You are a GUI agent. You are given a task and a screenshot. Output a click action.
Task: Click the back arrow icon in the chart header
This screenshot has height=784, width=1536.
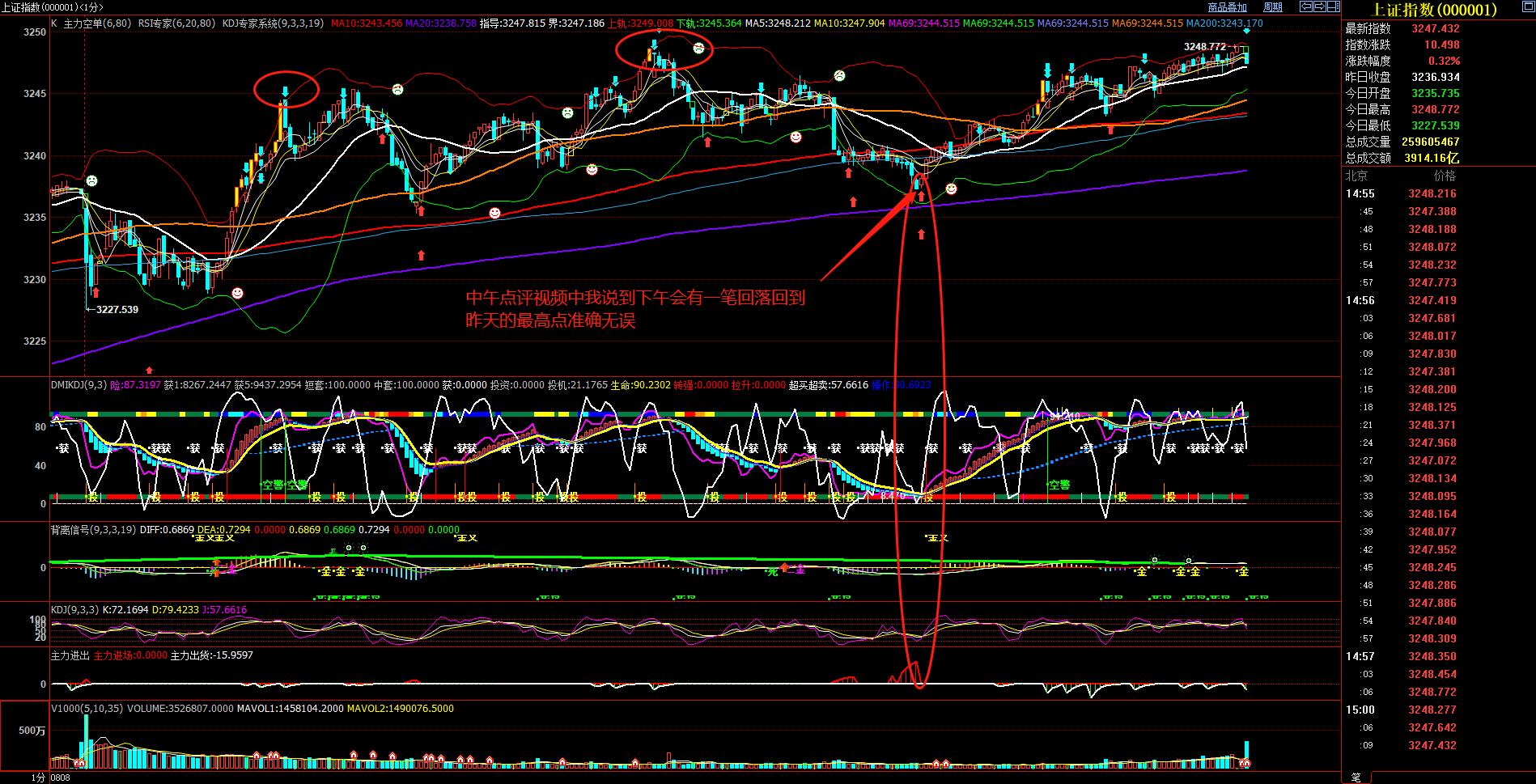pos(1306,6)
